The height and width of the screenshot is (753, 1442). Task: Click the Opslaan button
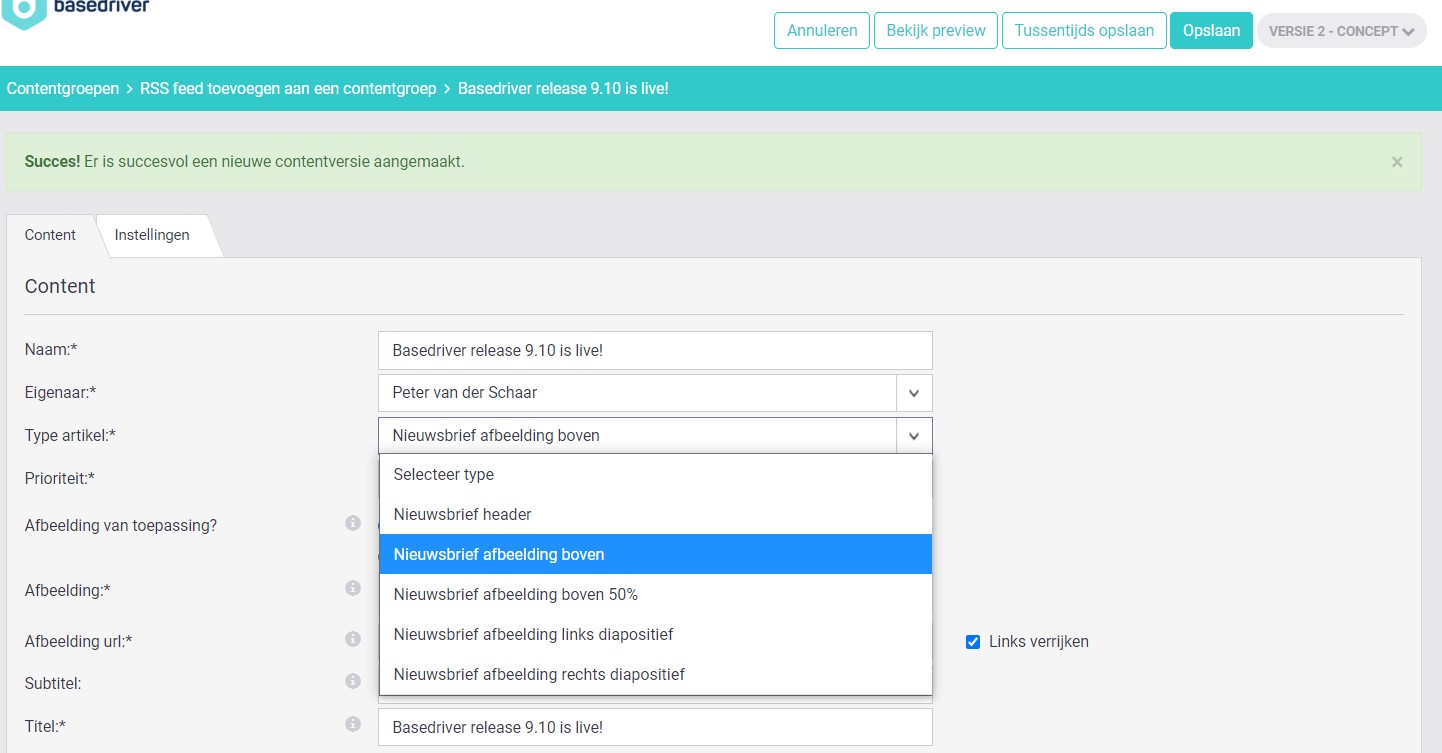pyautogui.click(x=1211, y=30)
